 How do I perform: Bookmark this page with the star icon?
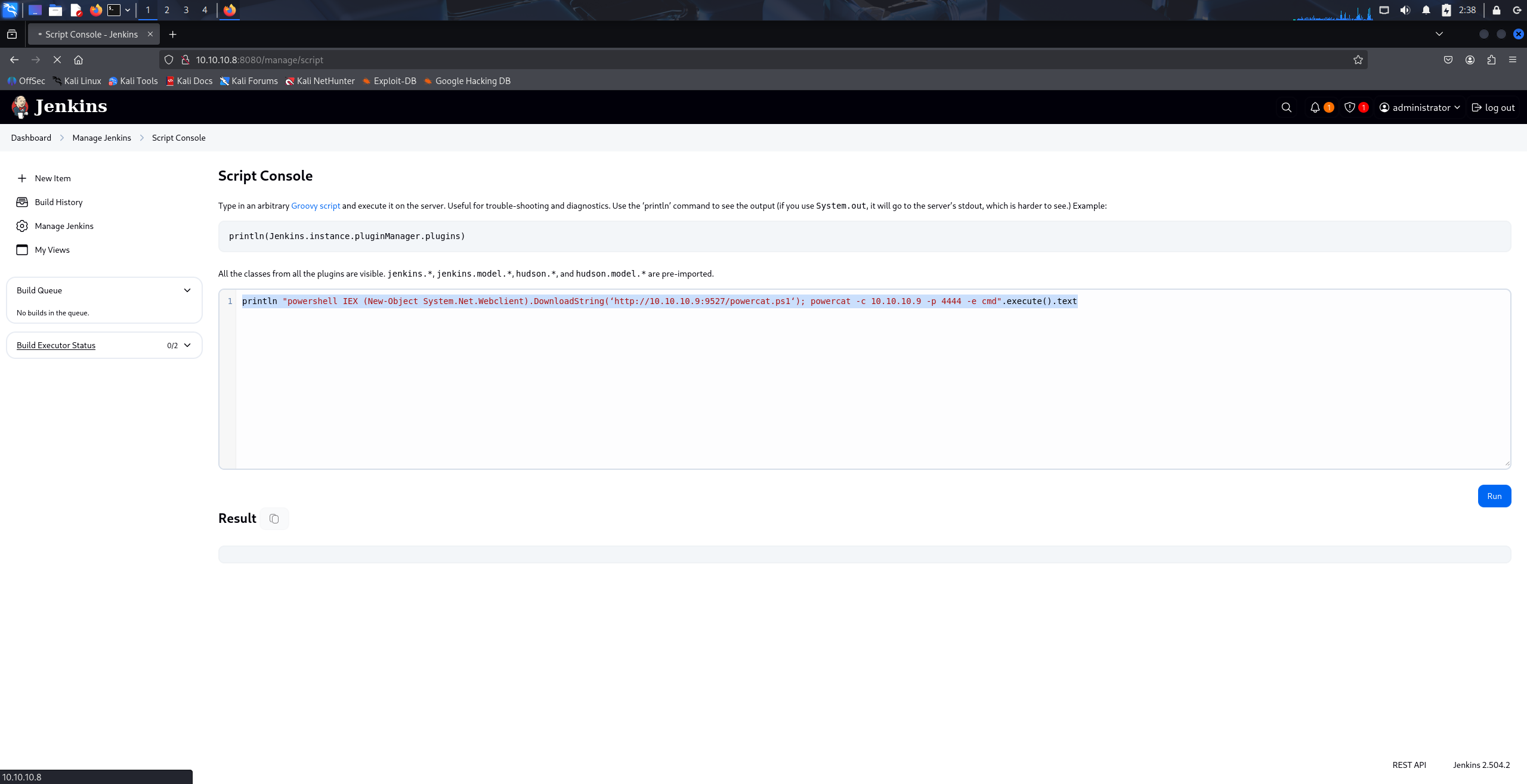click(1358, 60)
